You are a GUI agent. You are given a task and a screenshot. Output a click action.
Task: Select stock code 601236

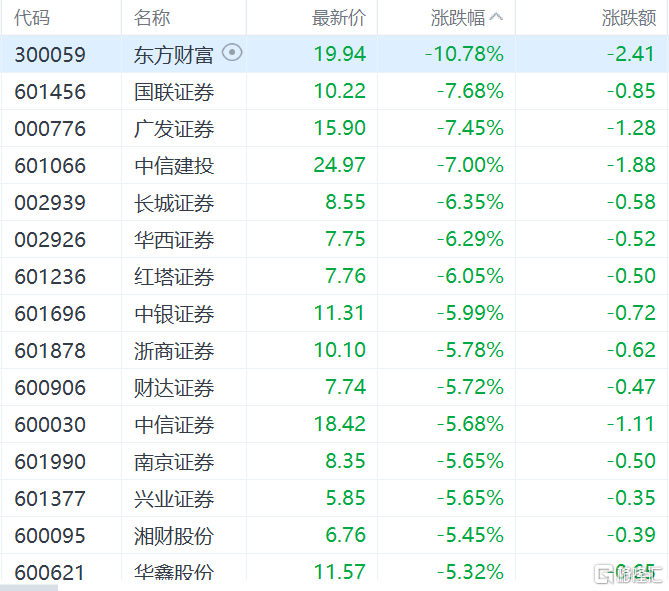point(50,277)
